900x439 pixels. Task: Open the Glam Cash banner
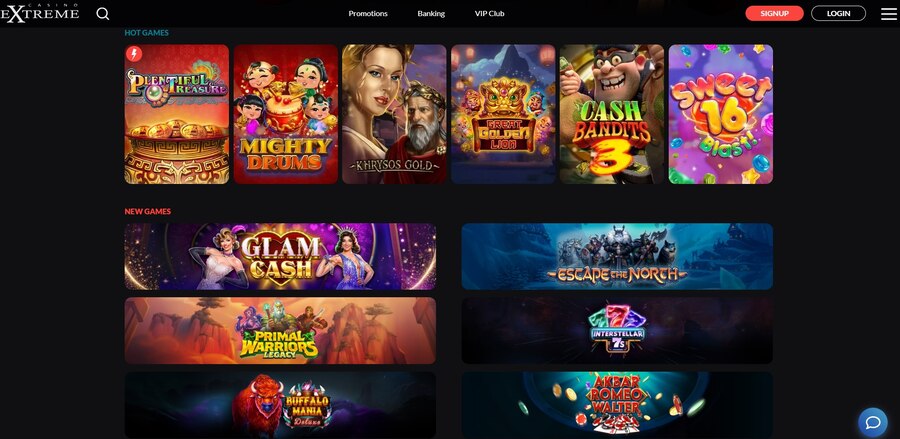point(280,257)
